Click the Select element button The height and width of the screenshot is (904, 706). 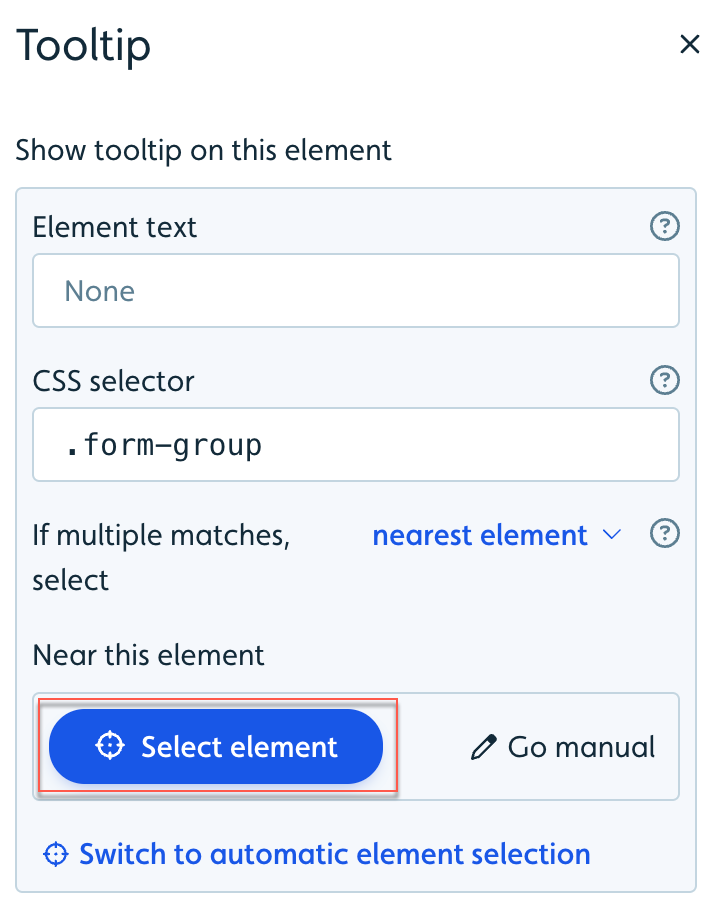(216, 747)
